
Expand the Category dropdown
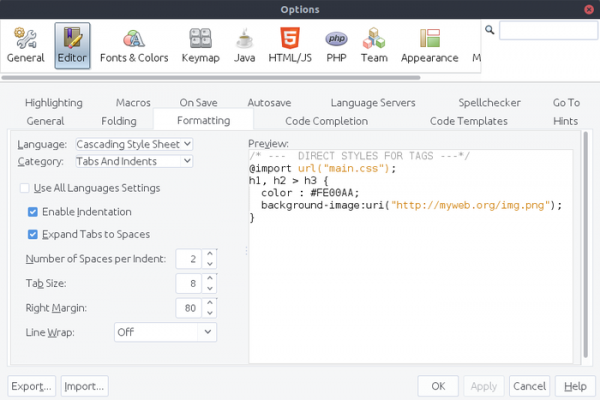pos(134,161)
